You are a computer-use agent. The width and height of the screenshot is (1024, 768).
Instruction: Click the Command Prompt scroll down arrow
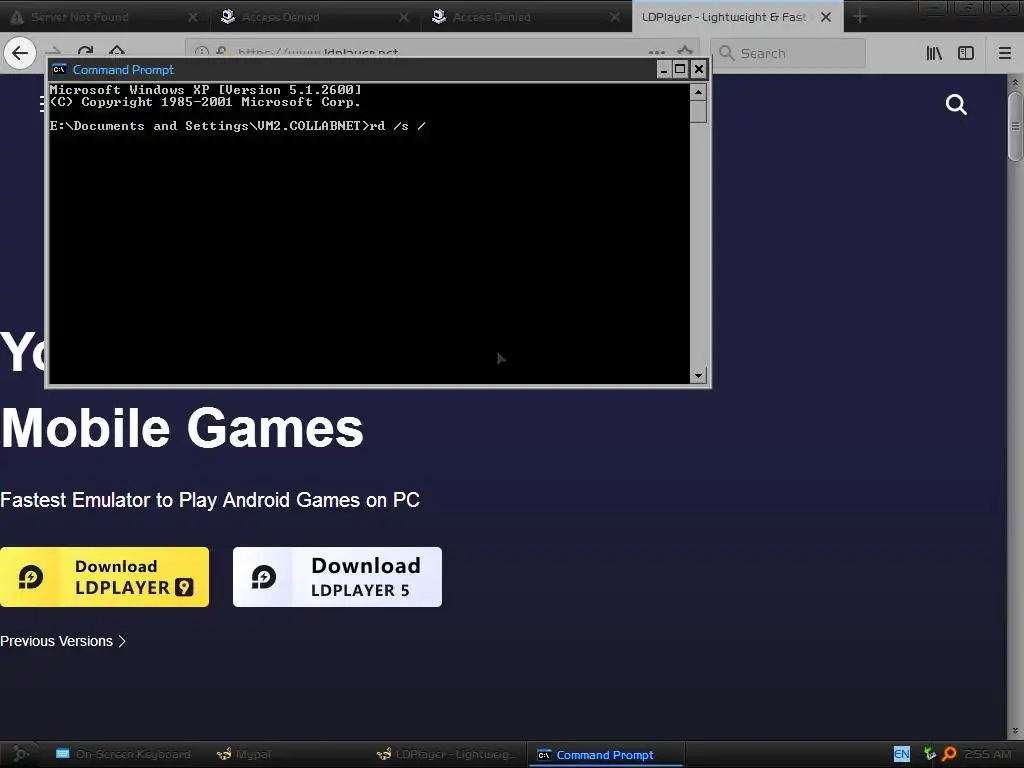tap(698, 376)
